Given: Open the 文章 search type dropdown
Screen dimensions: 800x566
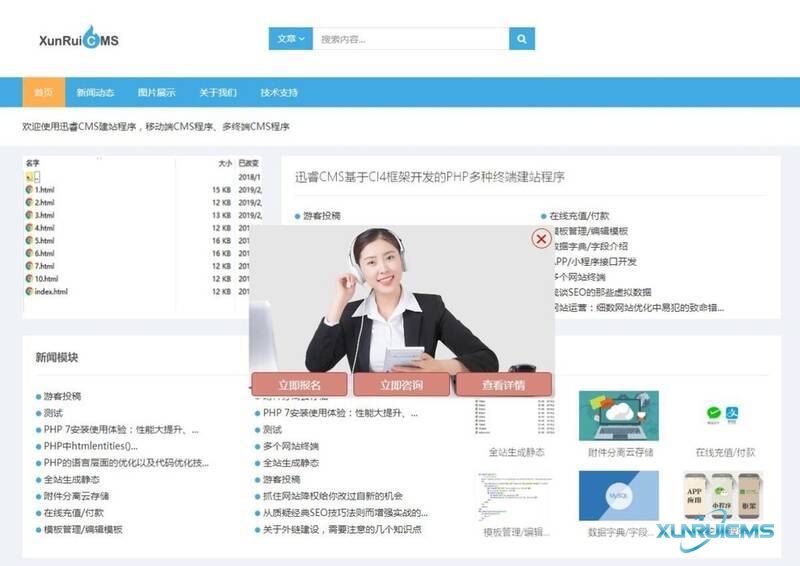Looking at the screenshot, I should click(291, 39).
